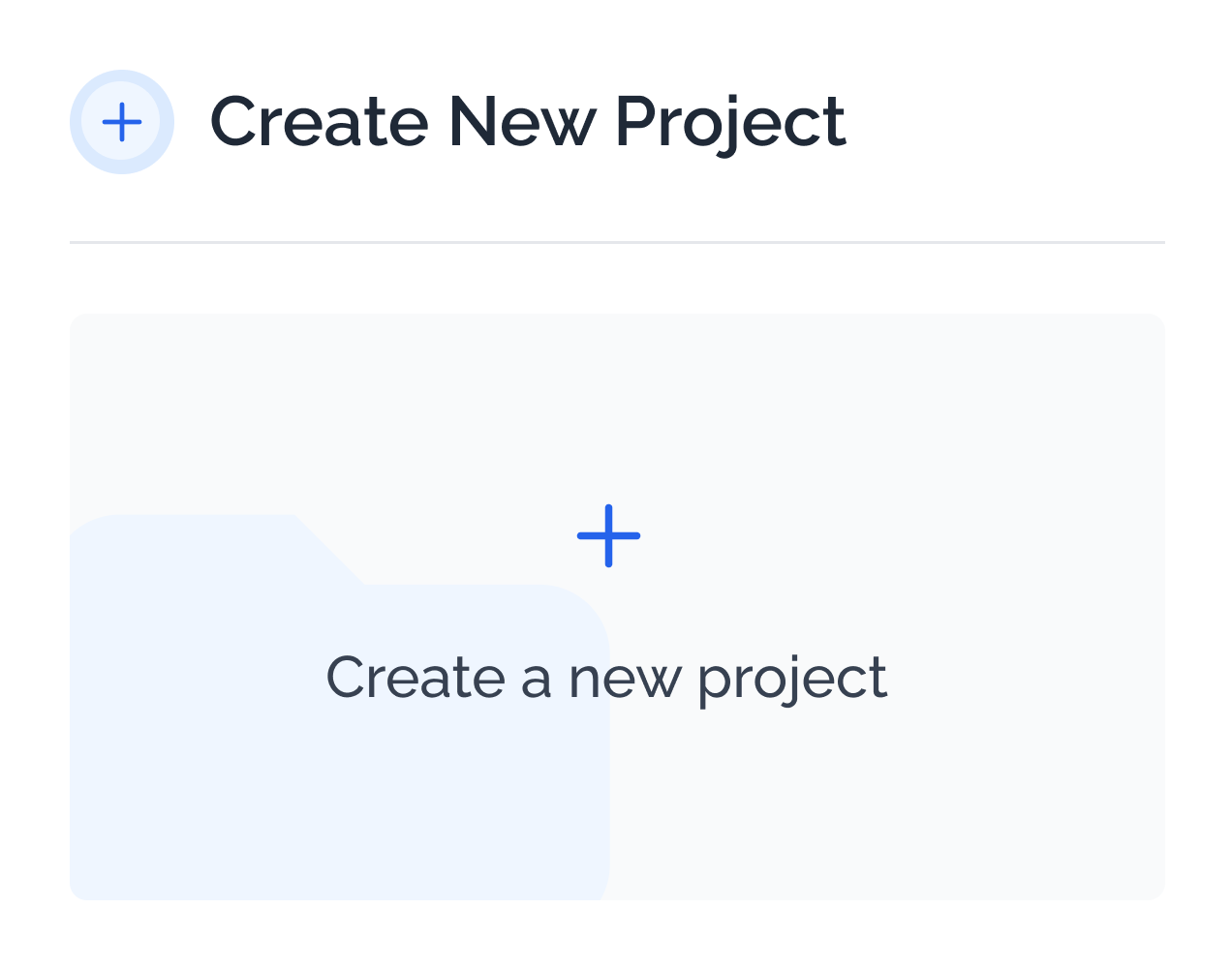
Task: Select the faded folder illustration in the card
Action: pyautogui.click(x=339, y=707)
